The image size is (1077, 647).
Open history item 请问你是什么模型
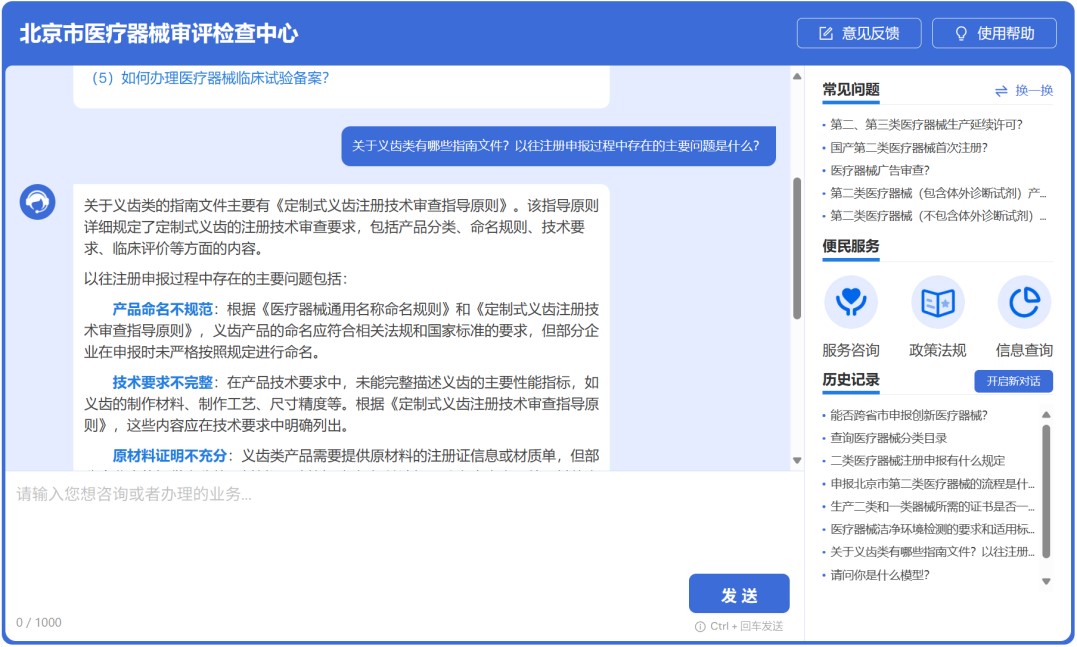[x=879, y=575]
